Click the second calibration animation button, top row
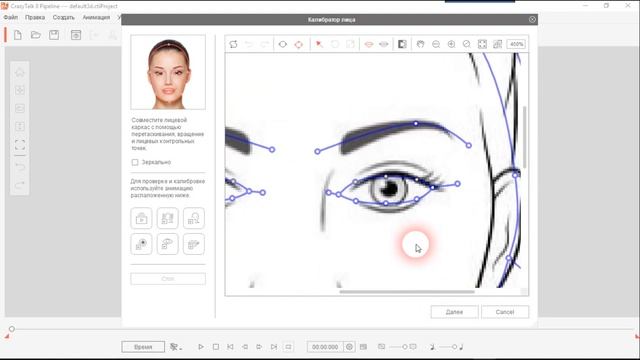Image resolution: width=640 pixels, height=360 pixels. pyautogui.click(x=167, y=218)
